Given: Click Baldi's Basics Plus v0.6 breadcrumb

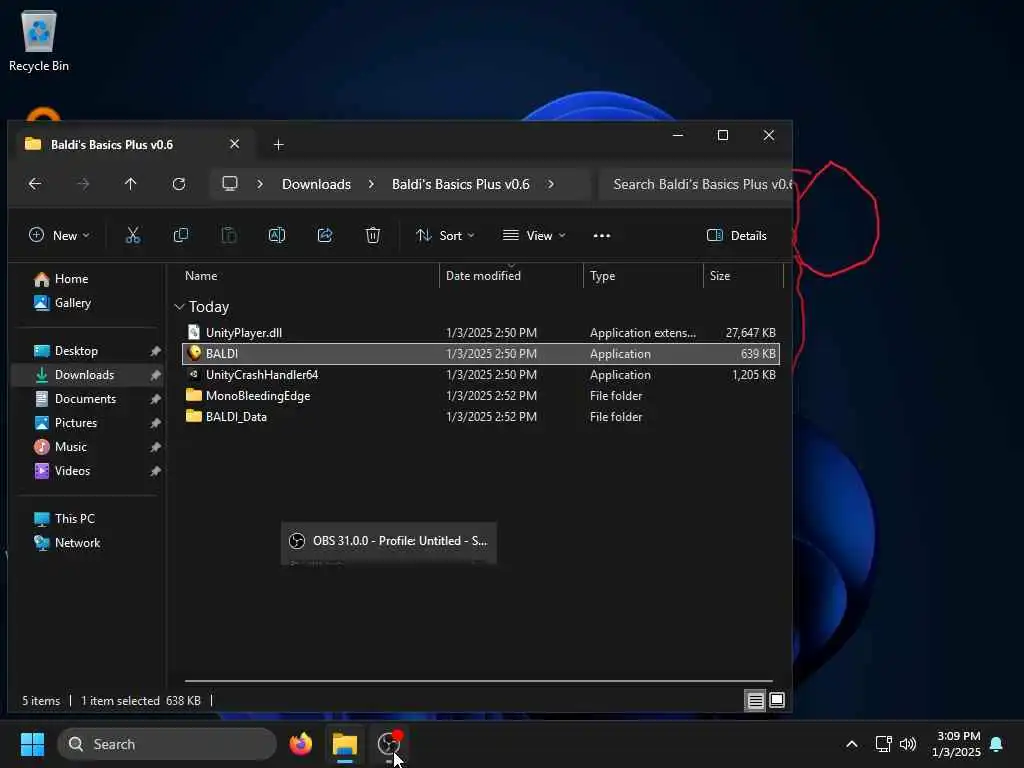Looking at the screenshot, I should [460, 184].
